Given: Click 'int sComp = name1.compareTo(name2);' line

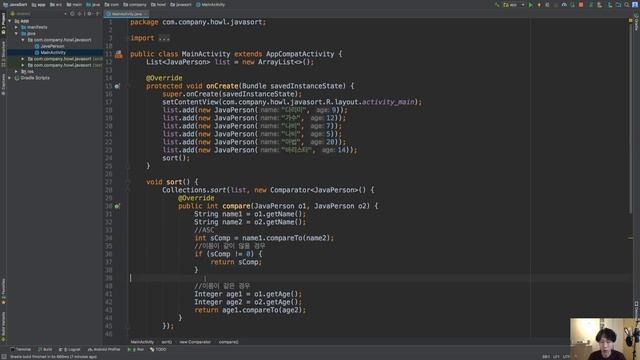Looking at the screenshot, I should coord(264,238).
